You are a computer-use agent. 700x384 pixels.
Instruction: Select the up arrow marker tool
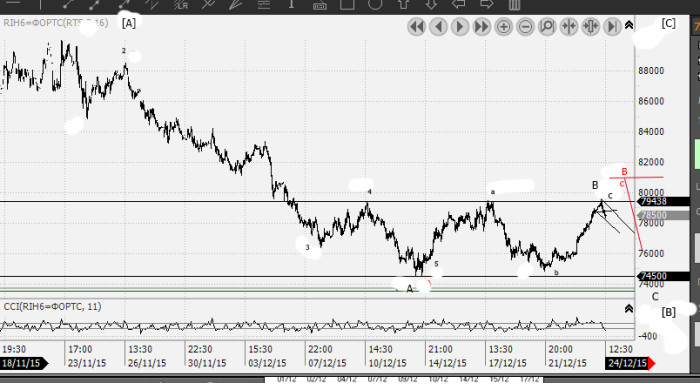click(x=403, y=4)
